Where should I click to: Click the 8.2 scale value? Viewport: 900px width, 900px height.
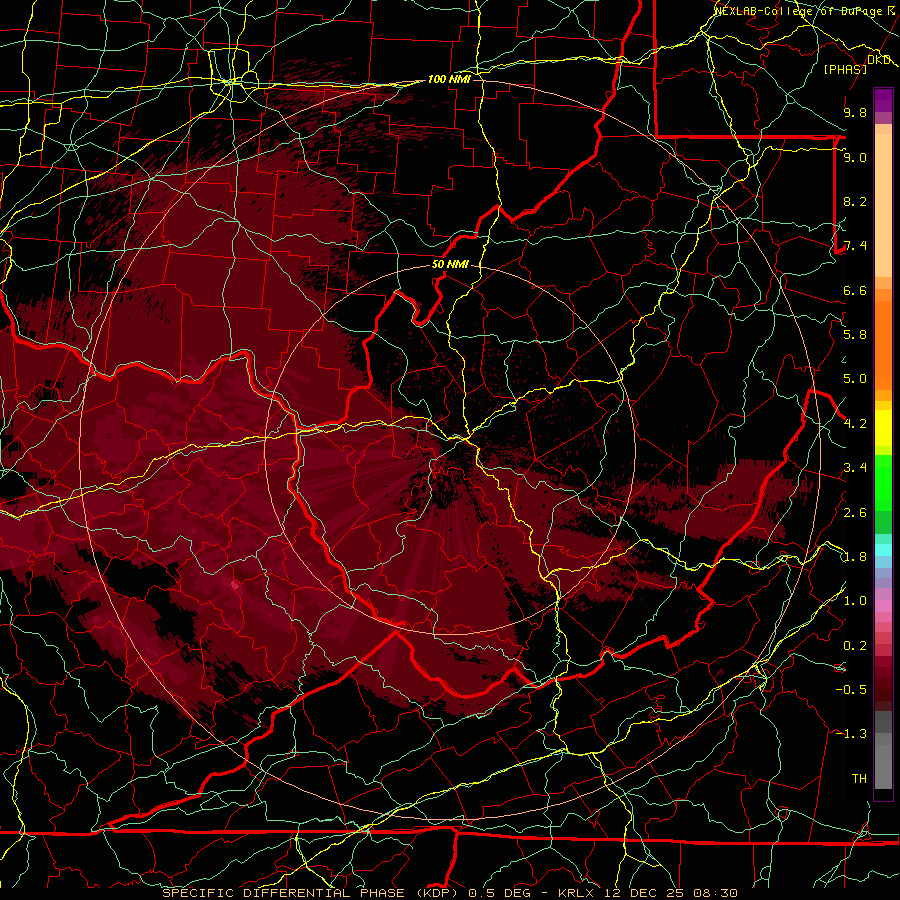coord(855,201)
